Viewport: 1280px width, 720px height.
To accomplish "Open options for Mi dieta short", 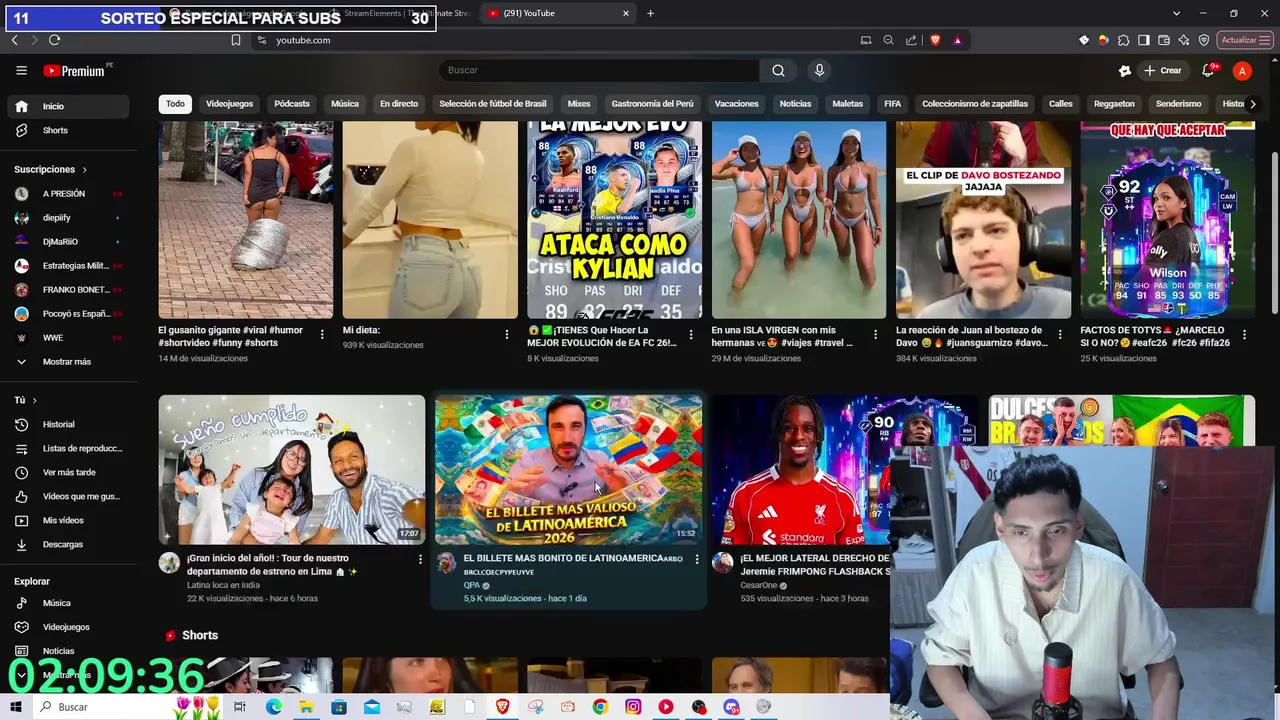I will point(506,334).
